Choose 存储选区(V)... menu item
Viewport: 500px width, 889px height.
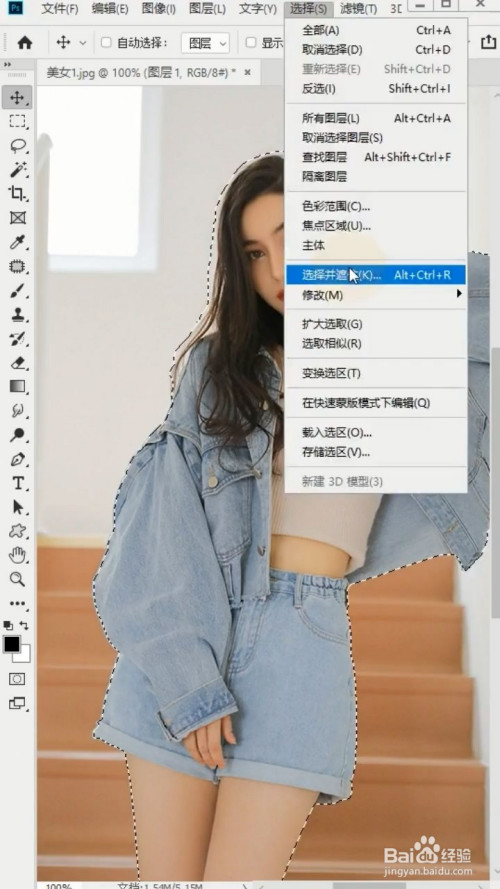(x=375, y=452)
